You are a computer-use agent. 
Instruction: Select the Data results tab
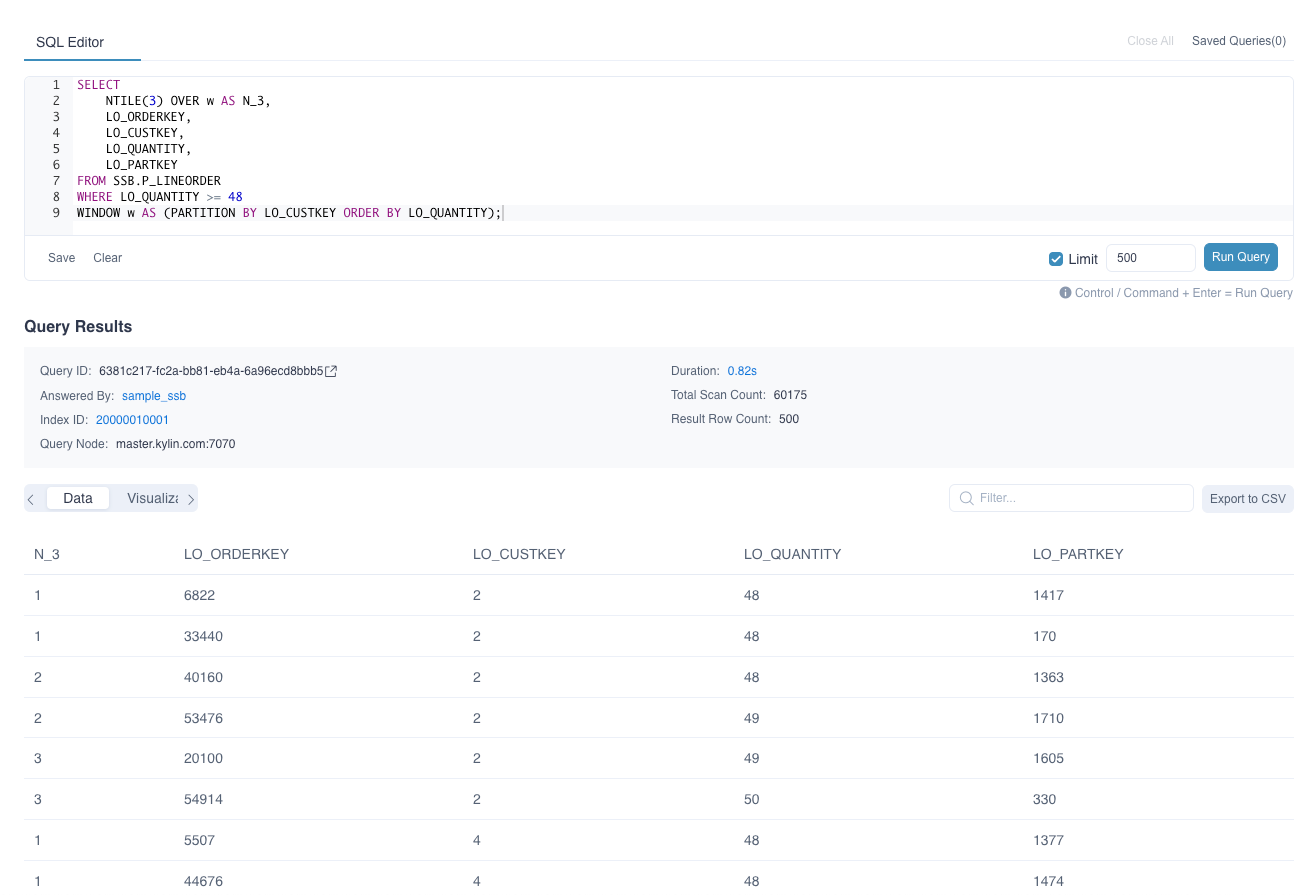pyautogui.click(x=78, y=498)
